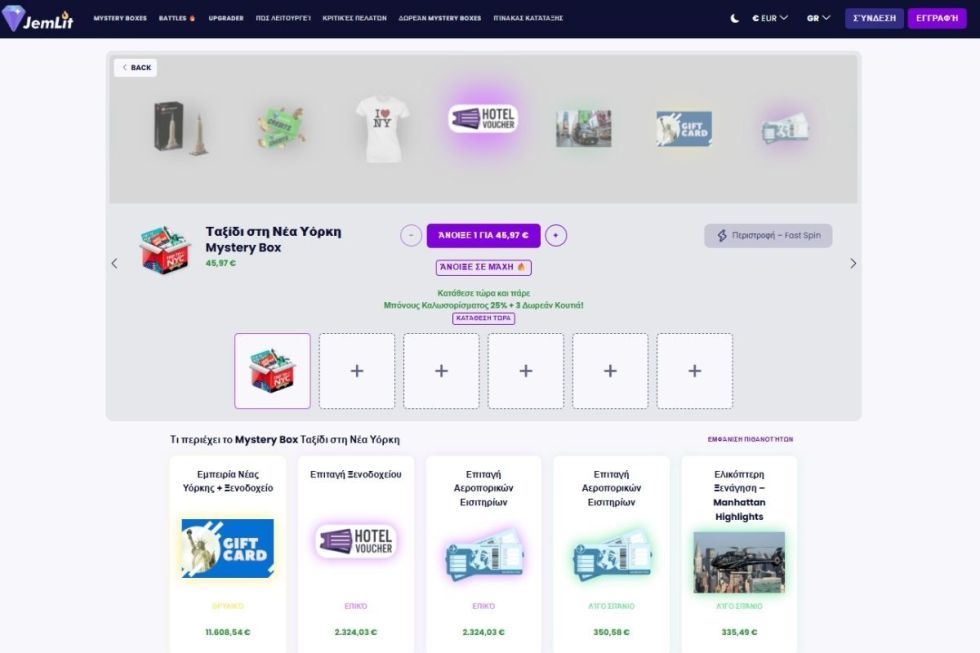
Task: Show probabilities via ΕΜΦΑΝΙΣΗ ΠΙΘΑΝΟΤΗΤΩΝ link
Action: click(750, 439)
